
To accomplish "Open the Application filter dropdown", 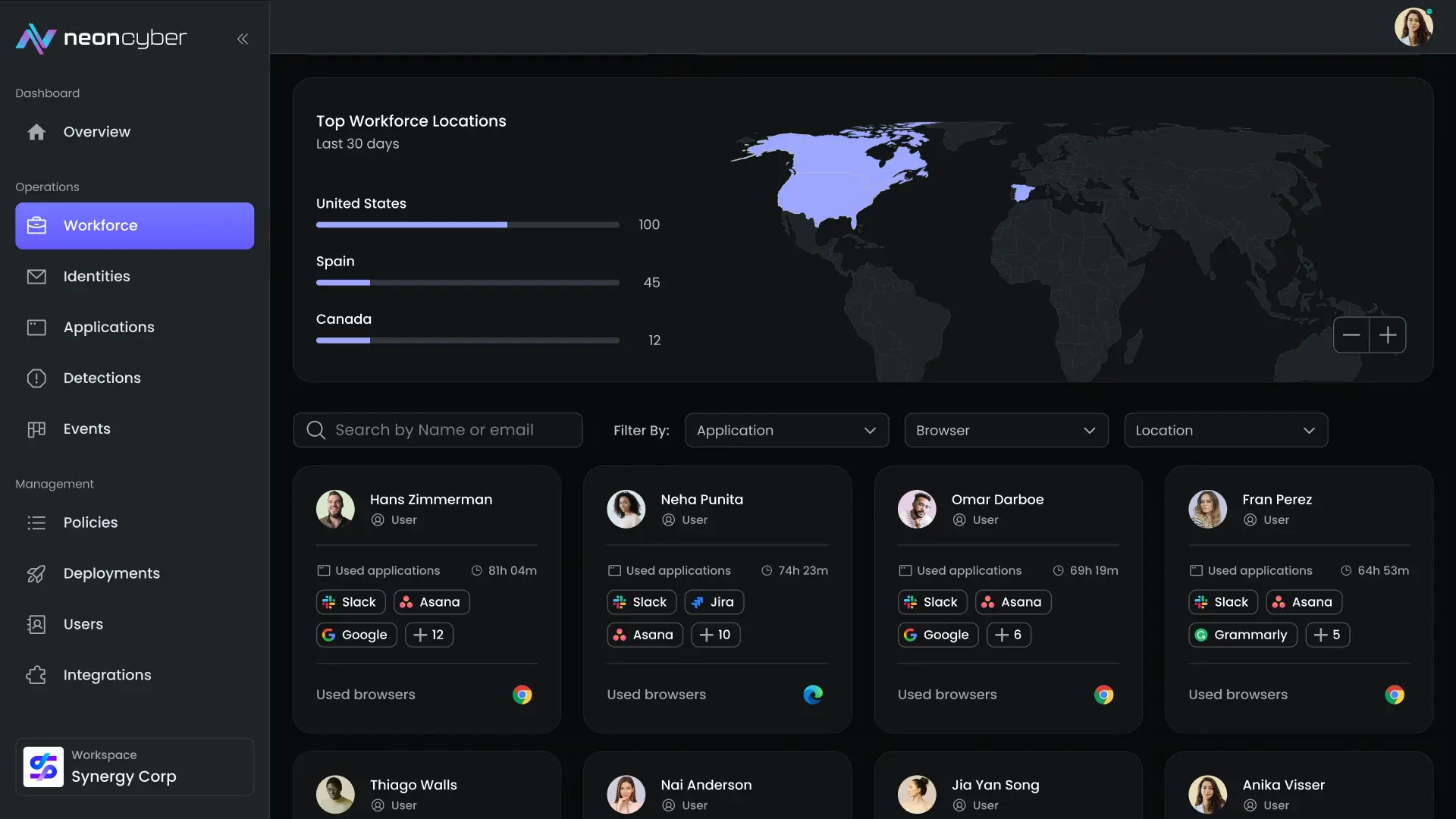I will click(787, 430).
